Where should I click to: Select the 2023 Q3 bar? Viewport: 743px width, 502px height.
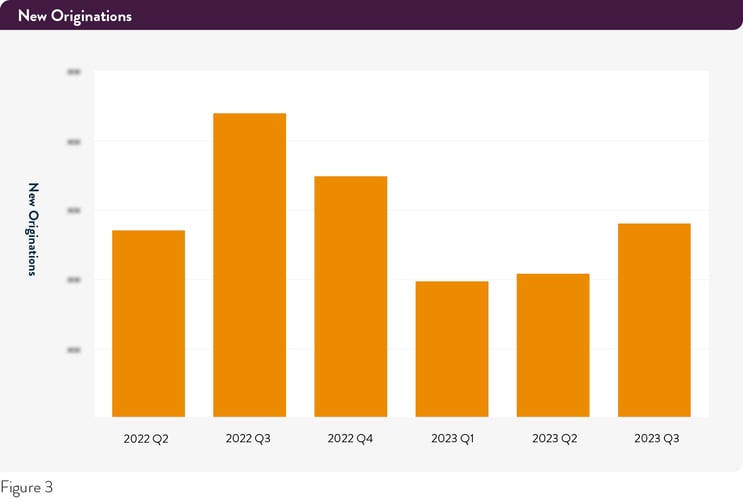[x=654, y=320]
